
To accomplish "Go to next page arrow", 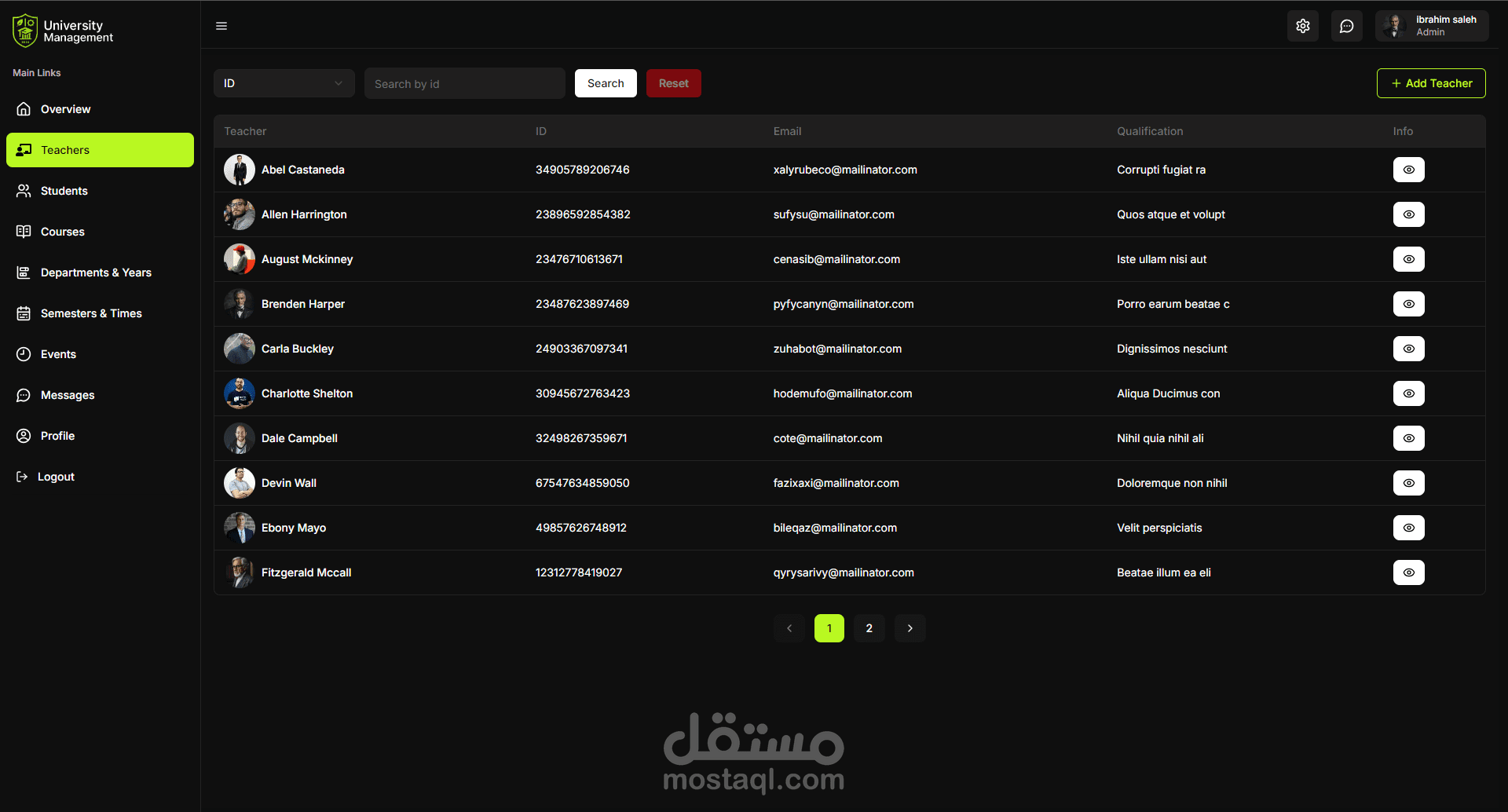I will (x=910, y=628).
